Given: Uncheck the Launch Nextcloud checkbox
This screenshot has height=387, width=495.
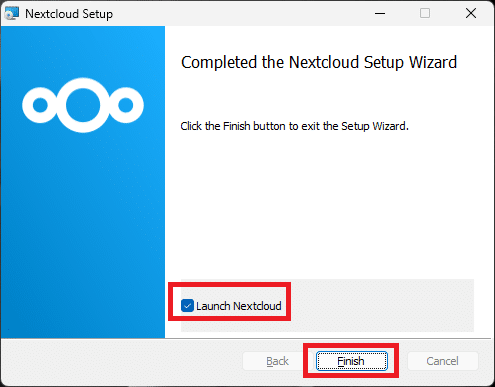Looking at the screenshot, I should pyautogui.click(x=187, y=306).
